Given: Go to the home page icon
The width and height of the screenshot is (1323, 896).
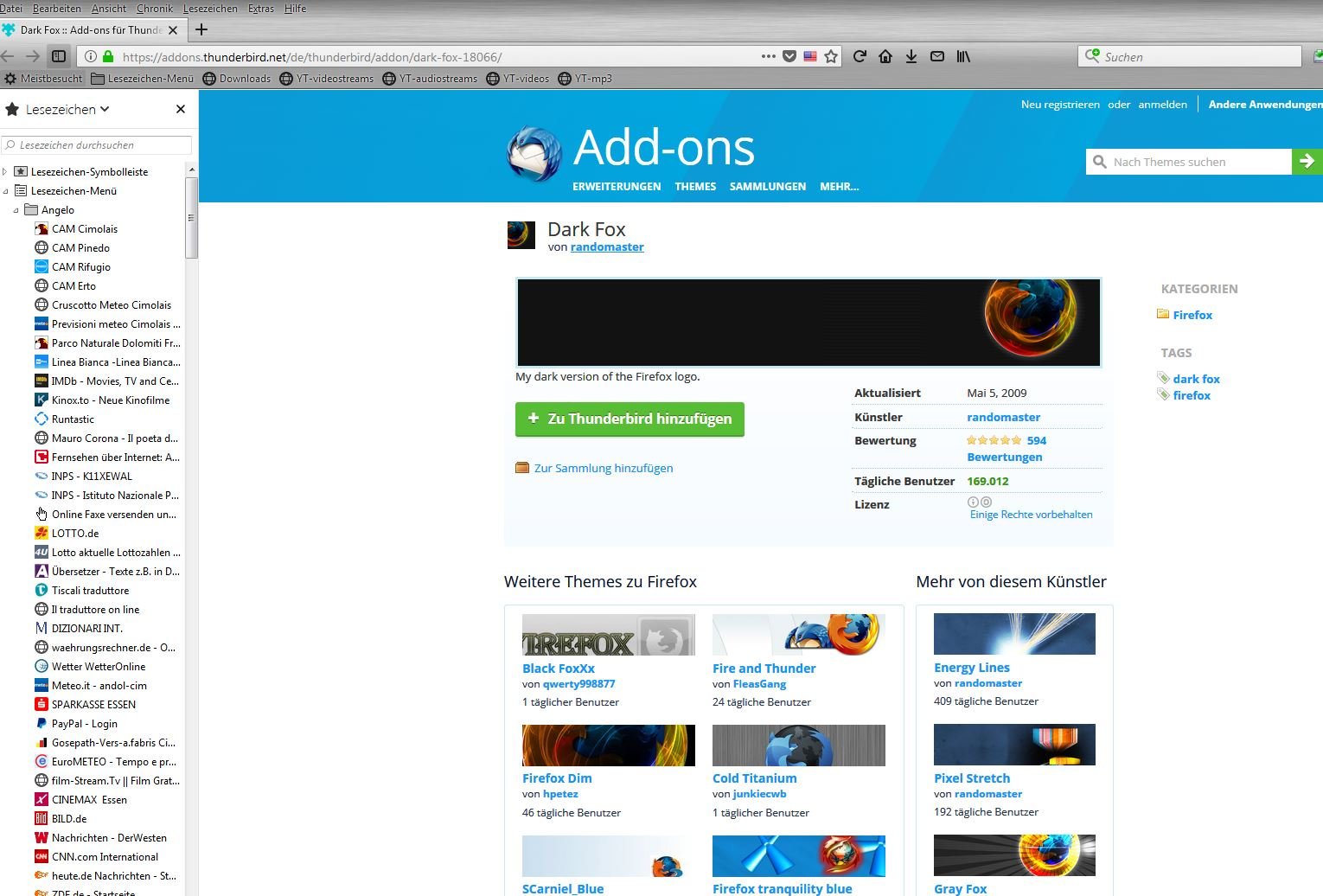Looking at the screenshot, I should [x=885, y=56].
